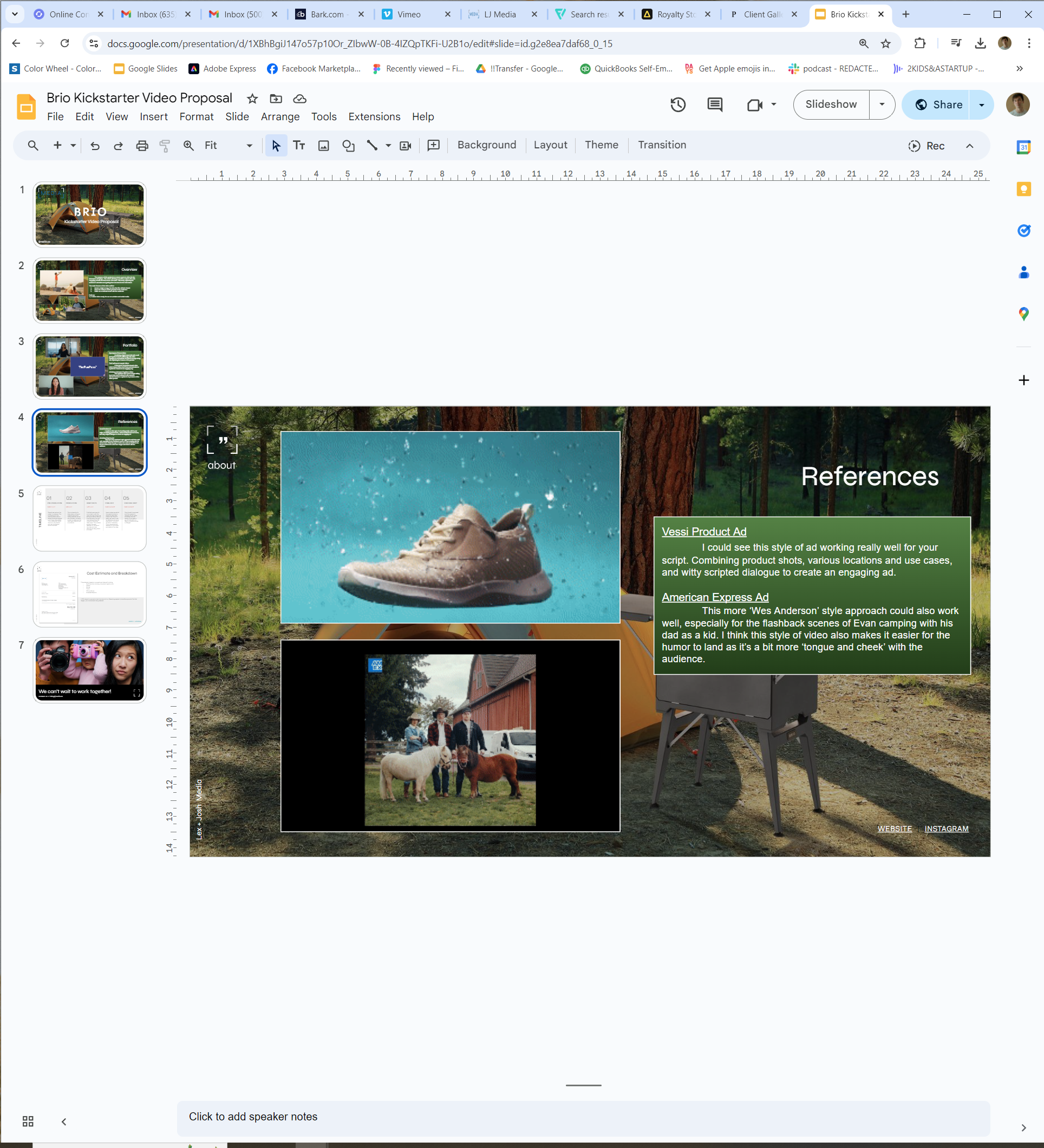
Task: Click the Transition button
Action: tap(662, 145)
